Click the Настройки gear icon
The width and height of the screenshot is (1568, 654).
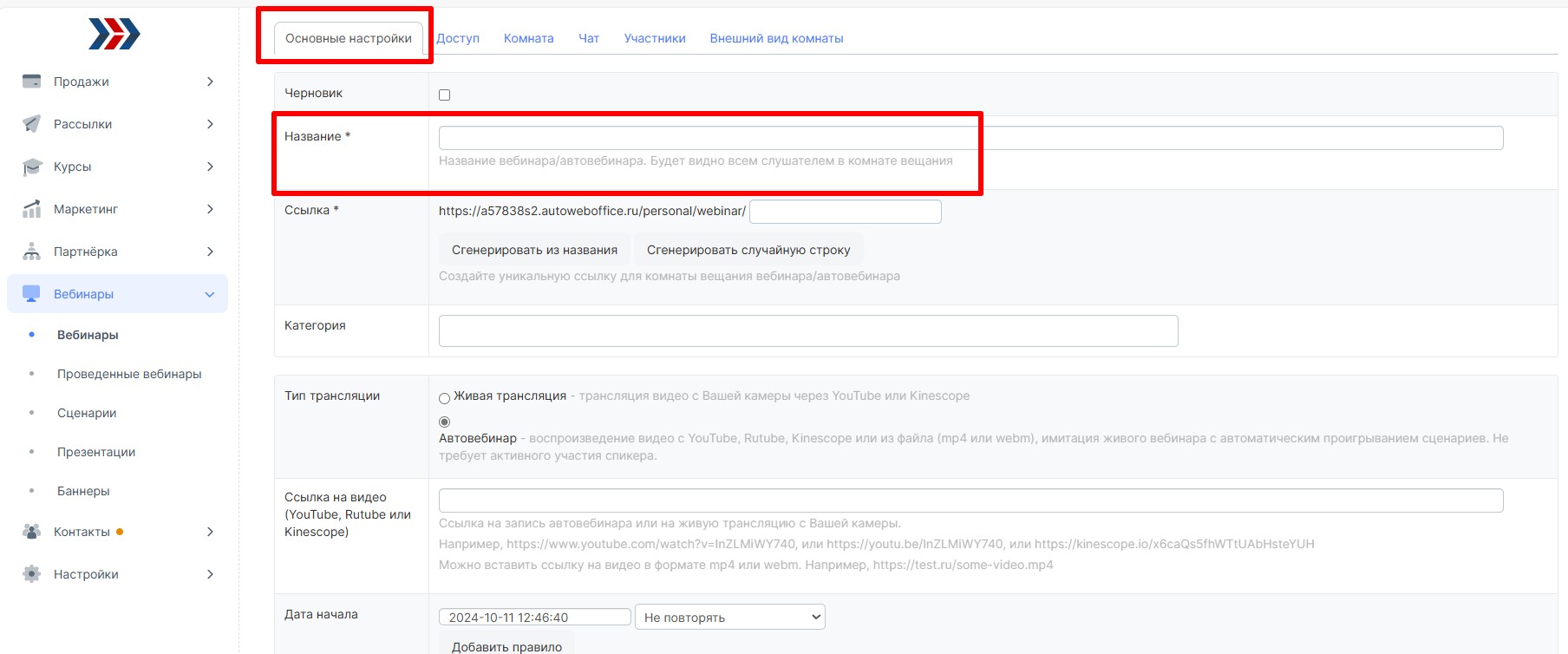click(x=32, y=574)
